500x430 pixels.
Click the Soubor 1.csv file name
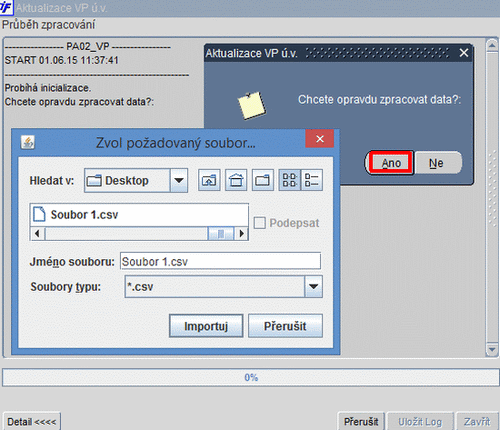84,215
